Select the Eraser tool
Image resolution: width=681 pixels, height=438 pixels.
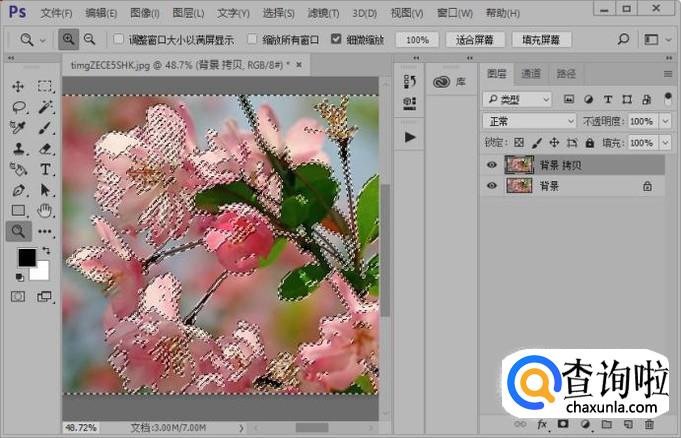(45, 149)
